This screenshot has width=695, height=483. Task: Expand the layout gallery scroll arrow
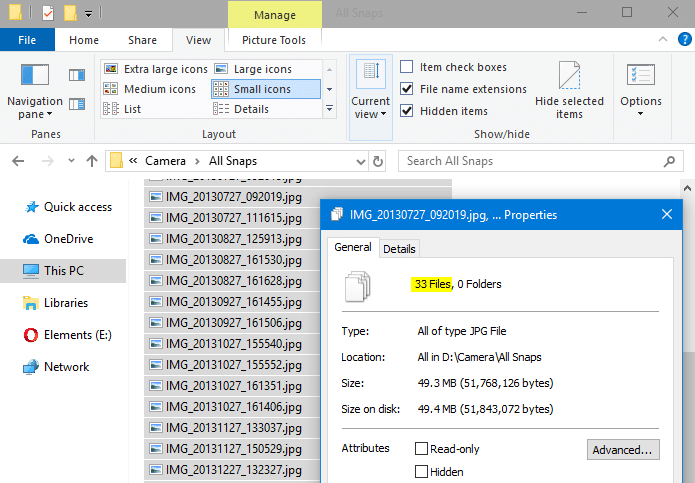pyautogui.click(x=328, y=109)
